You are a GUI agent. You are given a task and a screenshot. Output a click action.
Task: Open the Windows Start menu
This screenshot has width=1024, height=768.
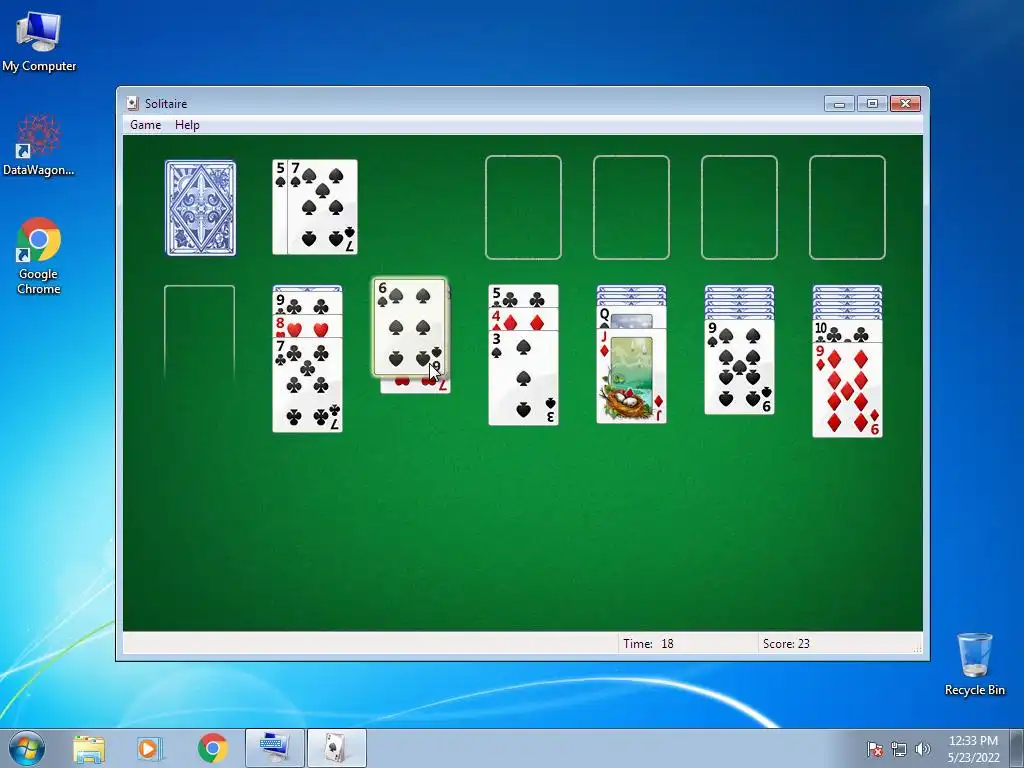[x=27, y=748]
